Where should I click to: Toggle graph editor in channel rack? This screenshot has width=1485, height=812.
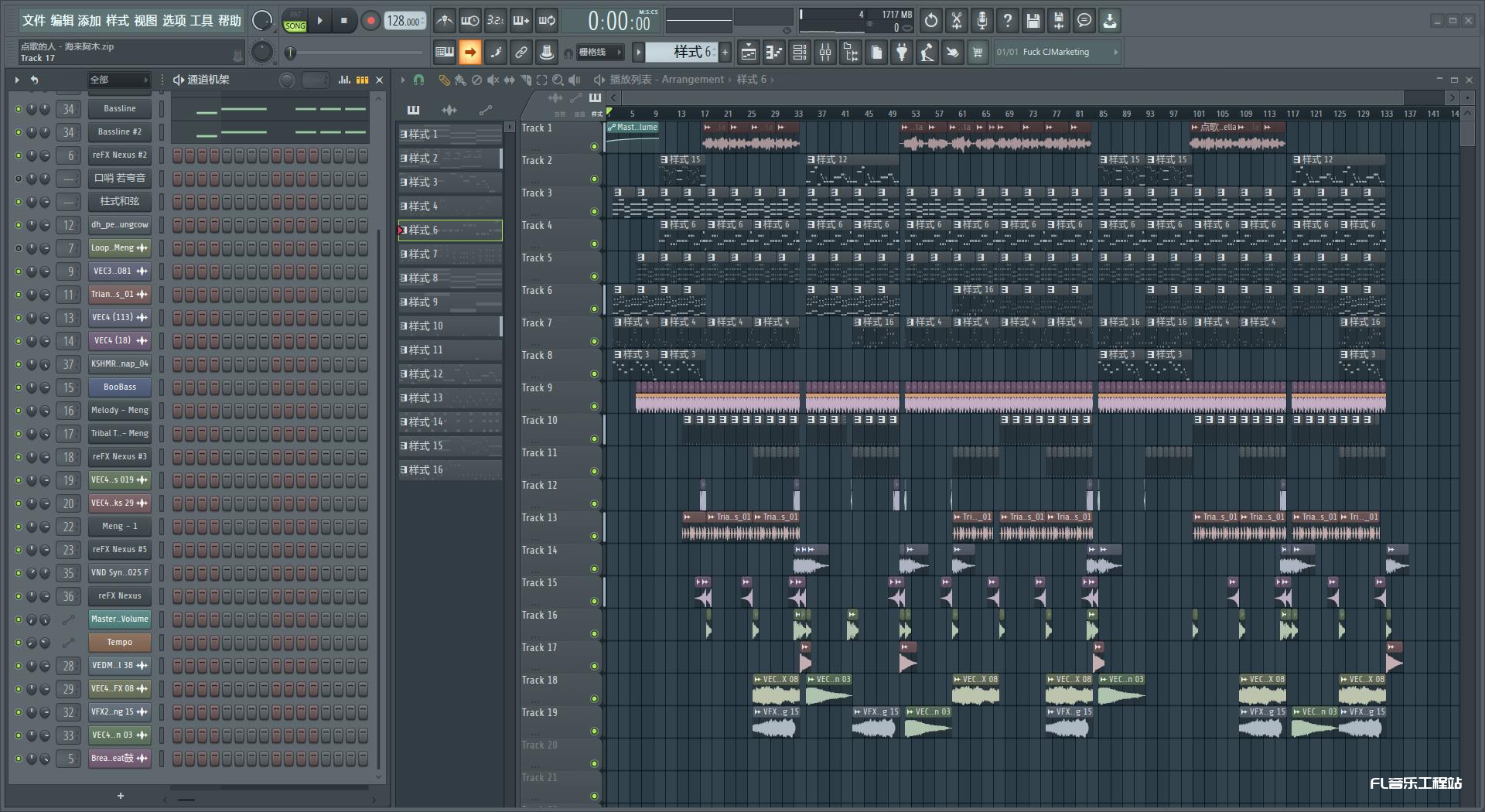click(345, 80)
